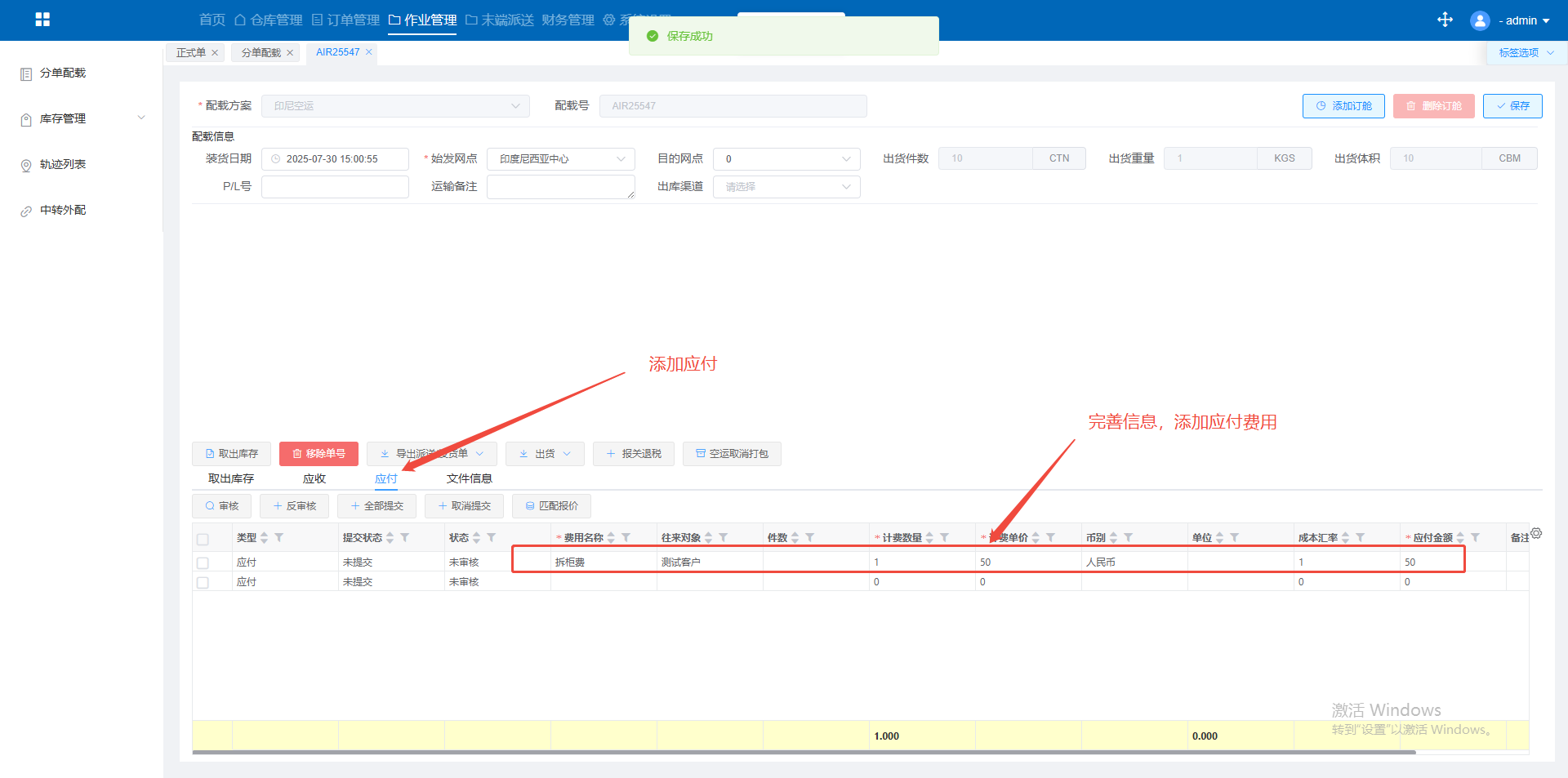Click the app grid menu icon
The image size is (1568, 778).
pos(42,20)
